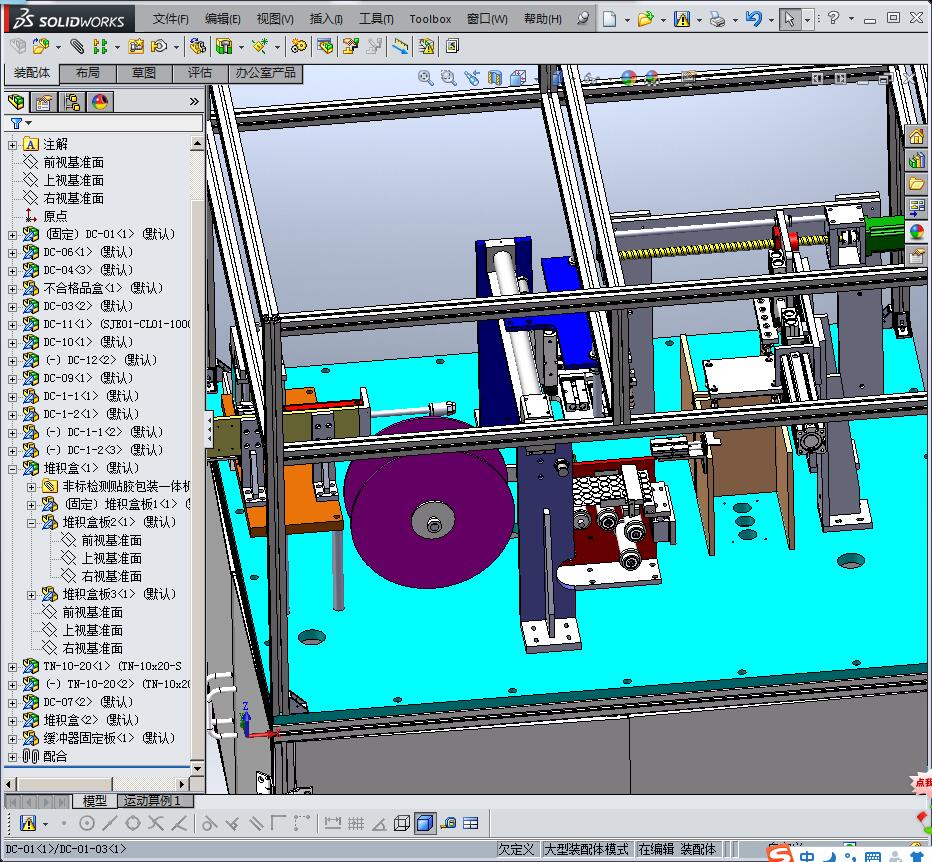Click the Help question mark icon
The width and height of the screenshot is (932, 862).
click(x=833, y=18)
